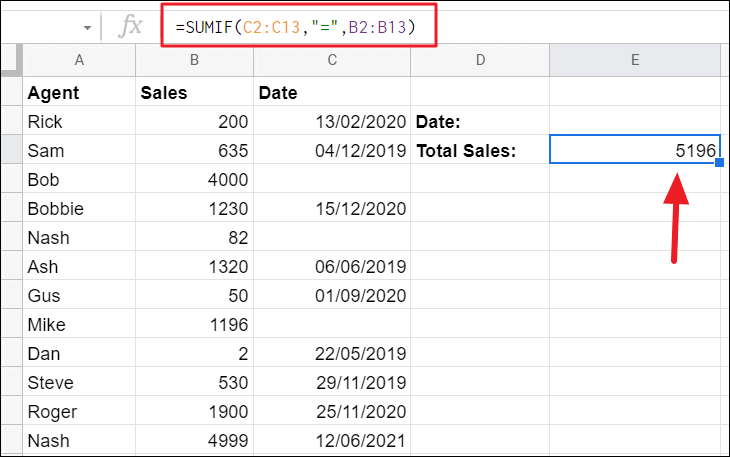This screenshot has width=730, height=457.
Task: Select column A header
Action: click(79, 61)
